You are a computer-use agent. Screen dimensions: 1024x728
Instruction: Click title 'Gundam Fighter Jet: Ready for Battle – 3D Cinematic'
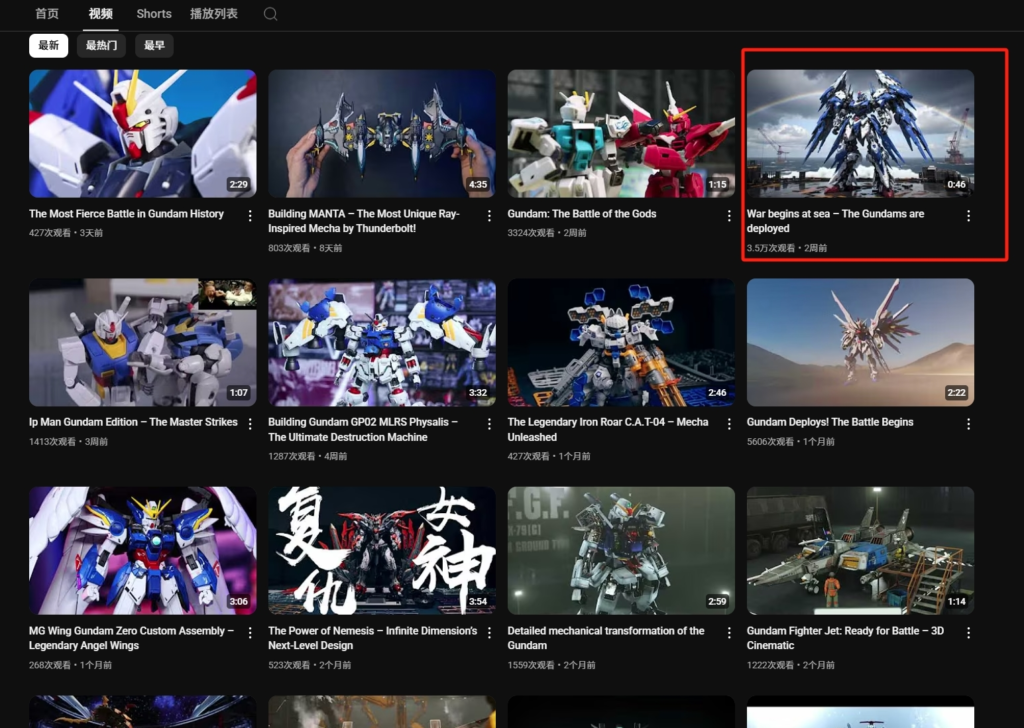click(x=845, y=638)
